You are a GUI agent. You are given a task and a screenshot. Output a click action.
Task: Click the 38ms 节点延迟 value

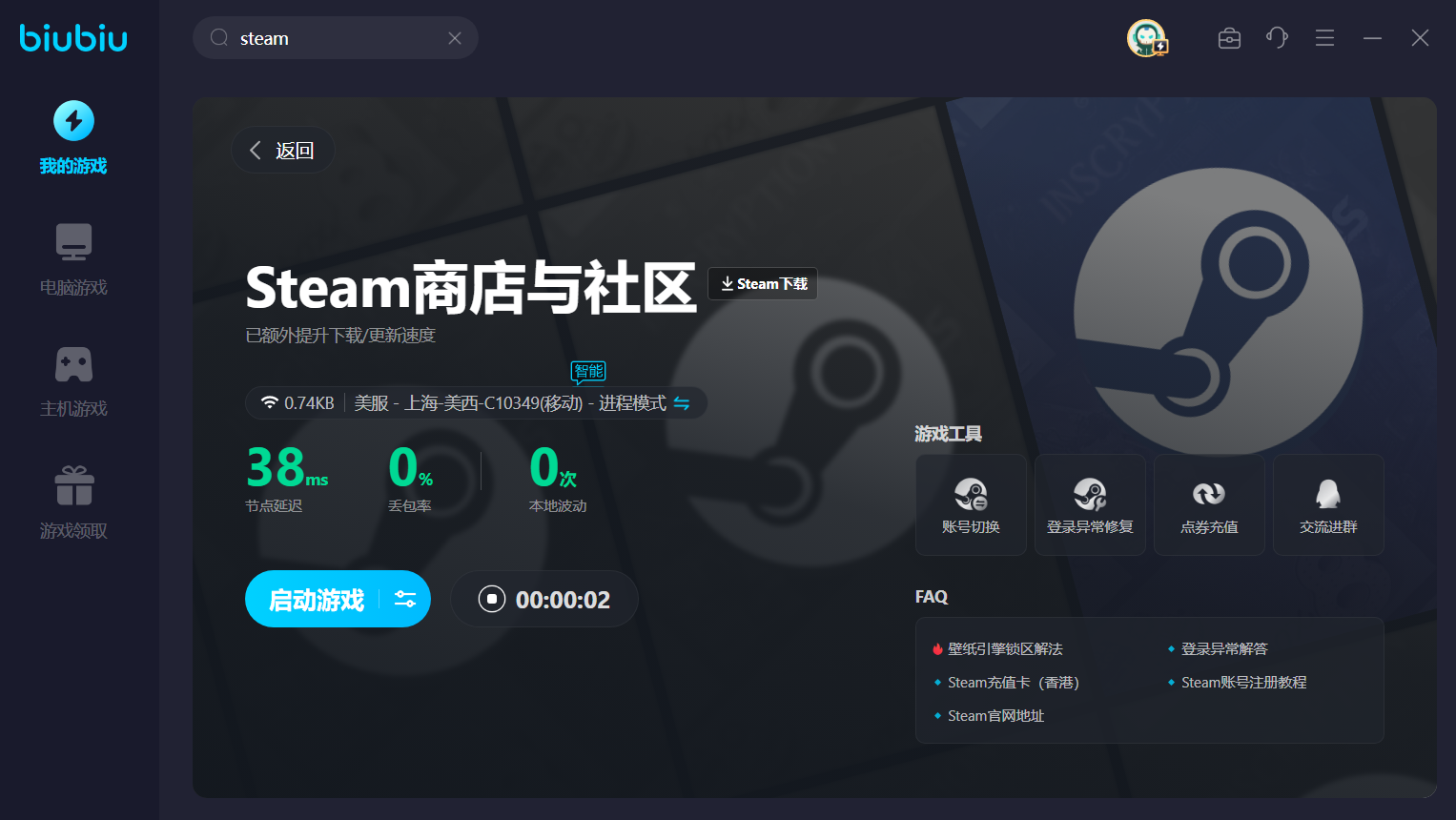287,467
